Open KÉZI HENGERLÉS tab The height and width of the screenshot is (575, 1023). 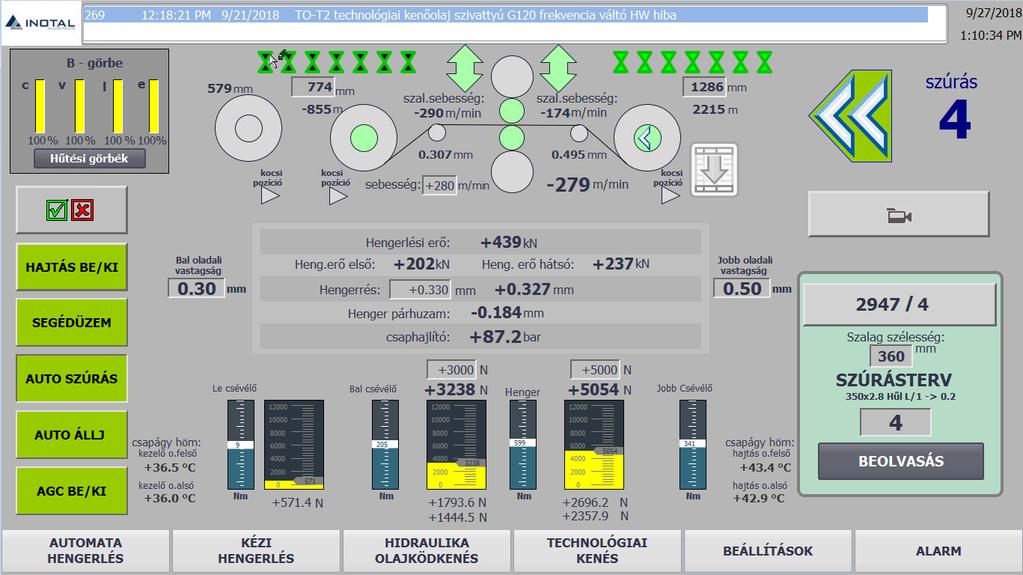click(x=256, y=551)
